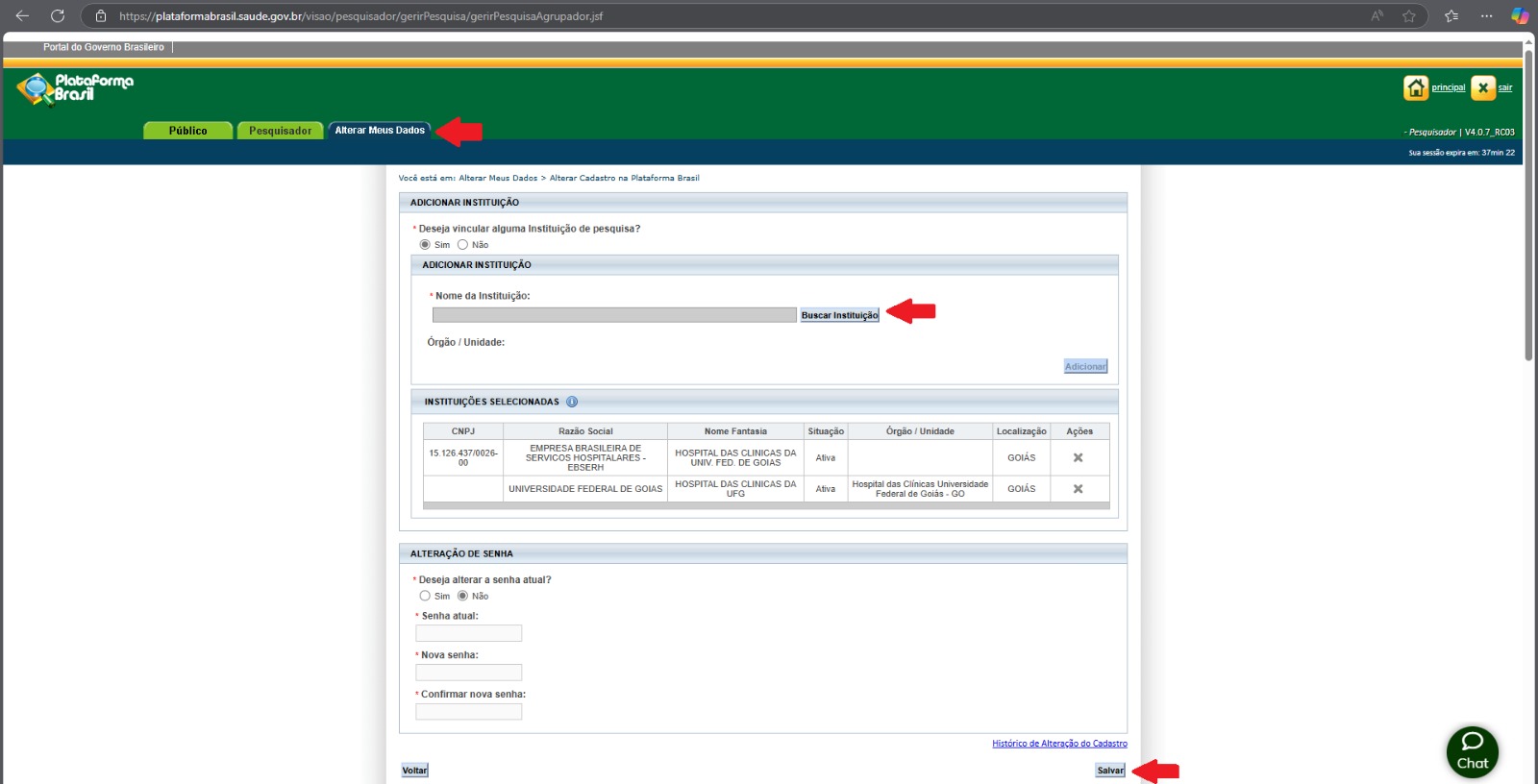Open the Pesquisador tab
Image resolution: width=1538 pixels, height=784 pixels.
(x=280, y=131)
